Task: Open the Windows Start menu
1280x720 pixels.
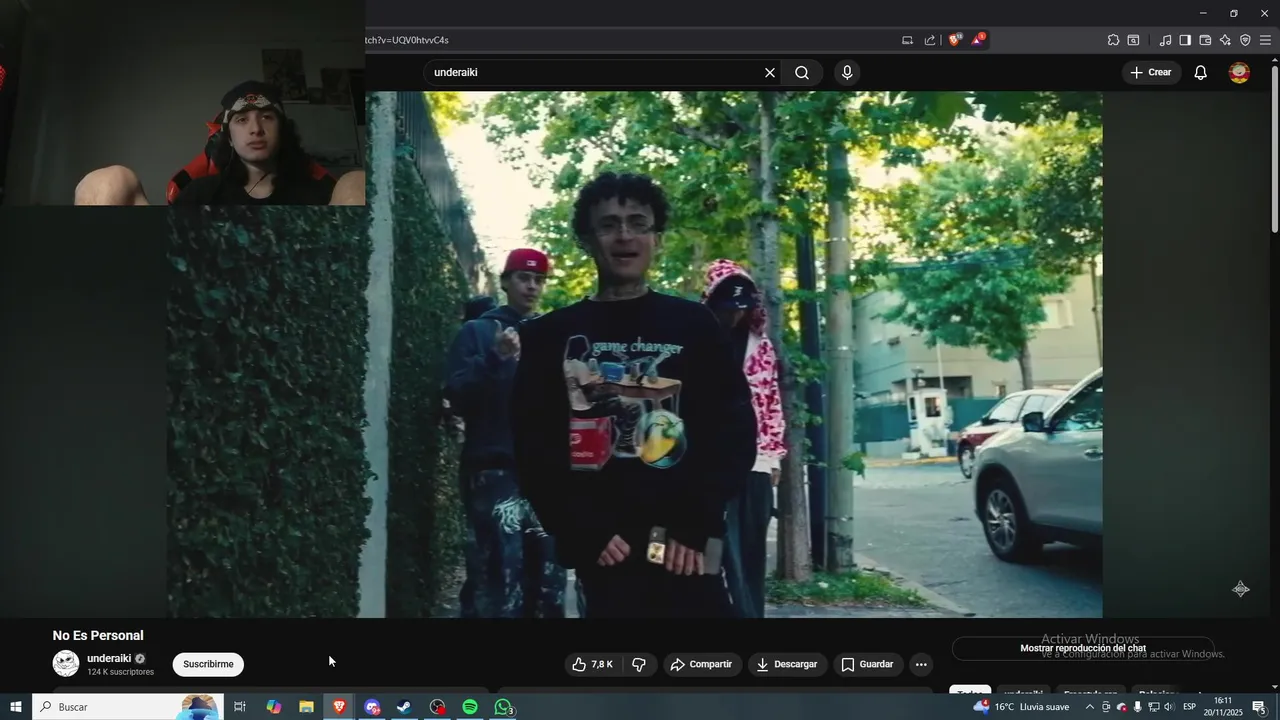Action: [16, 707]
